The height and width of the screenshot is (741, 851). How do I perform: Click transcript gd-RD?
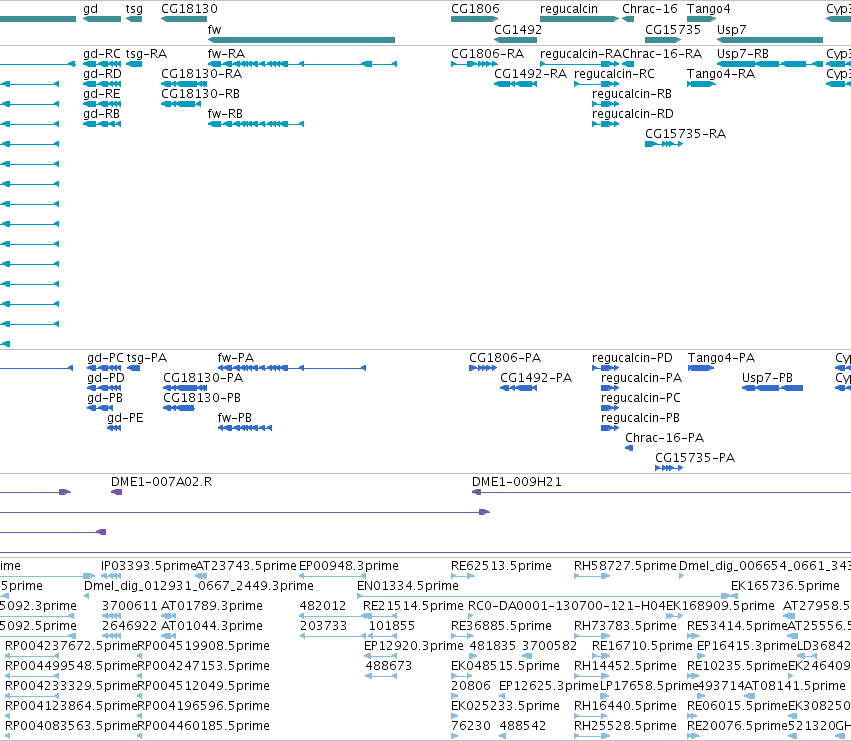[x=102, y=84]
